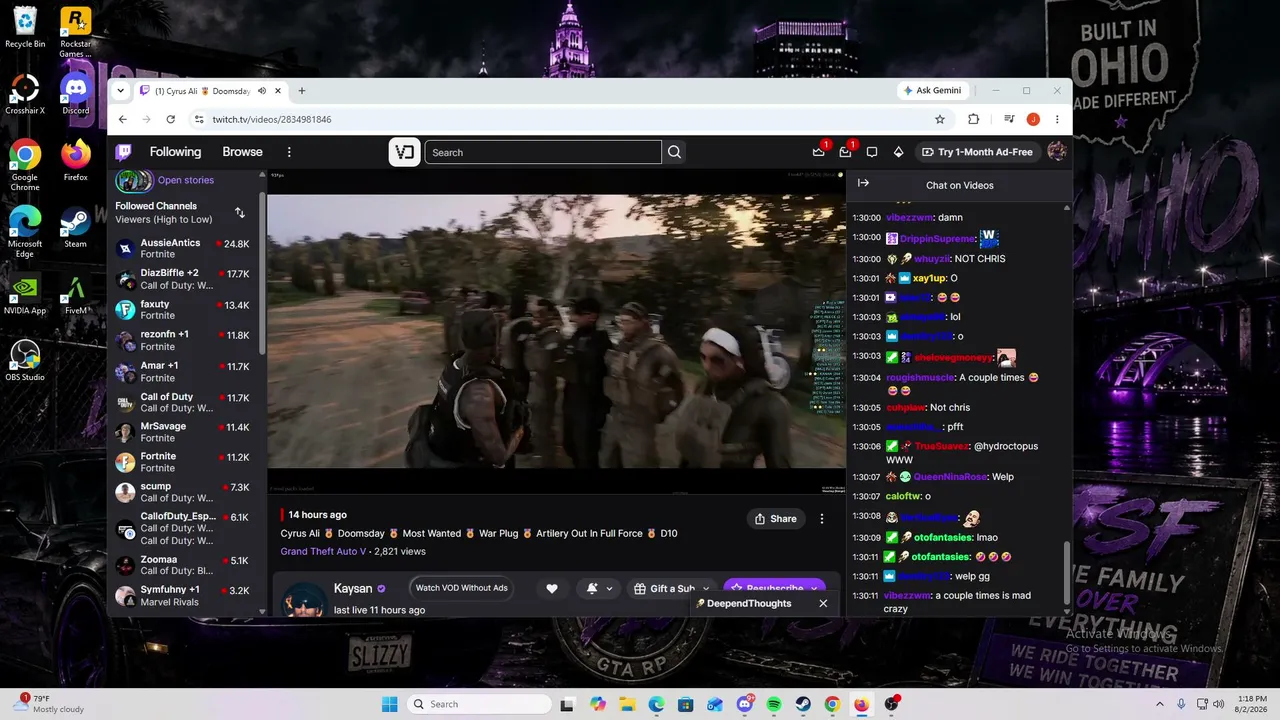
Task: Bookmark this page with the star icon
Action: click(940, 119)
